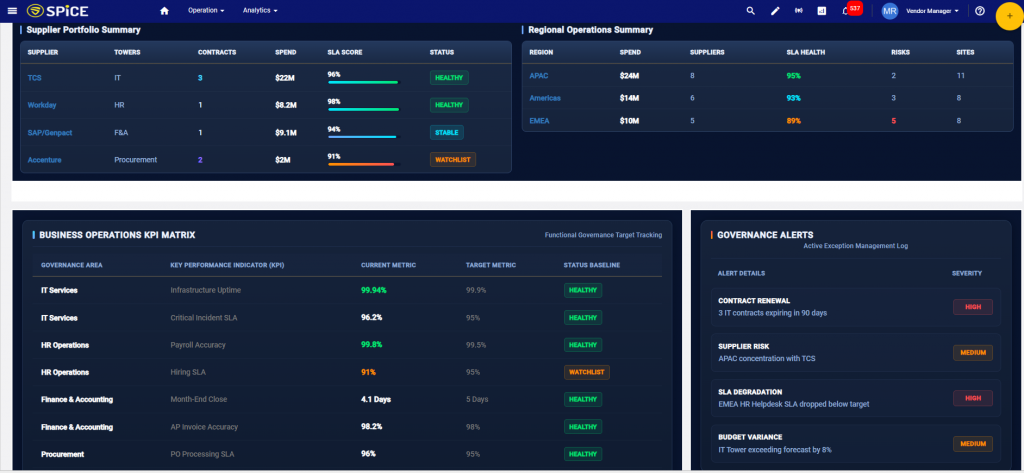Open the help question mark icon
The width and height of the screenshot is (1024, 473).
pos(980,10)
